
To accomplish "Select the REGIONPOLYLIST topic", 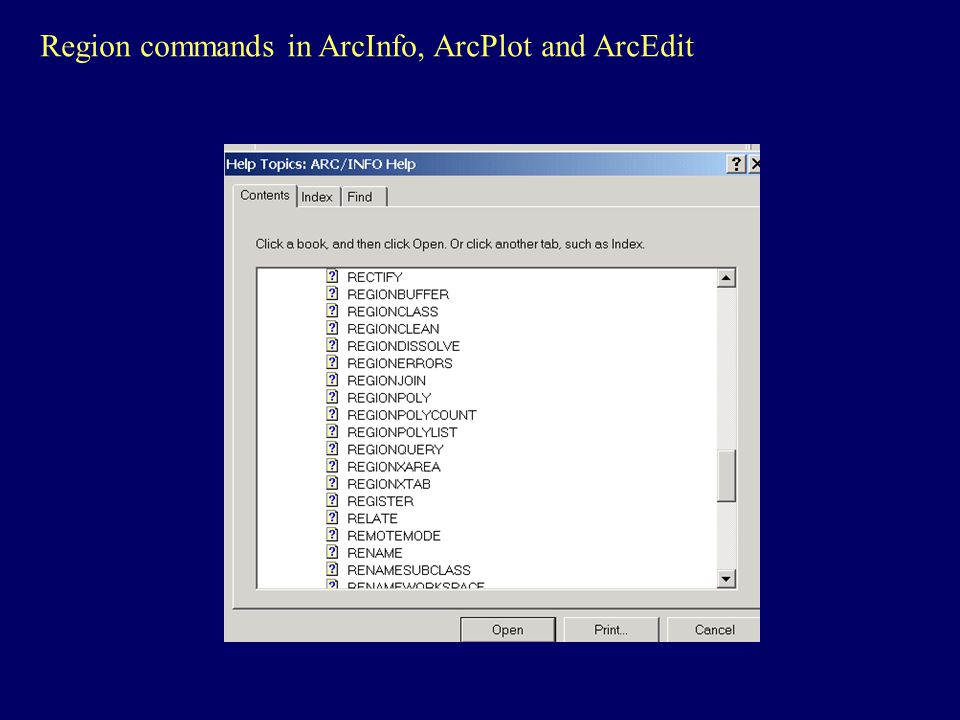I will pos(402,432).
